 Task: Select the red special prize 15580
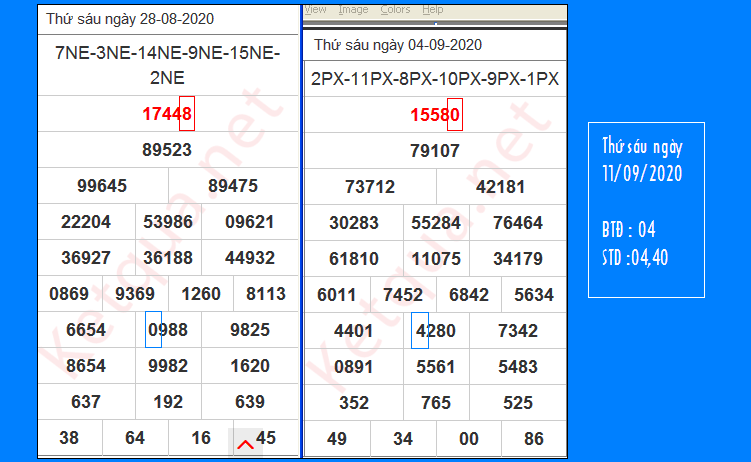click(x=435, y=115)
